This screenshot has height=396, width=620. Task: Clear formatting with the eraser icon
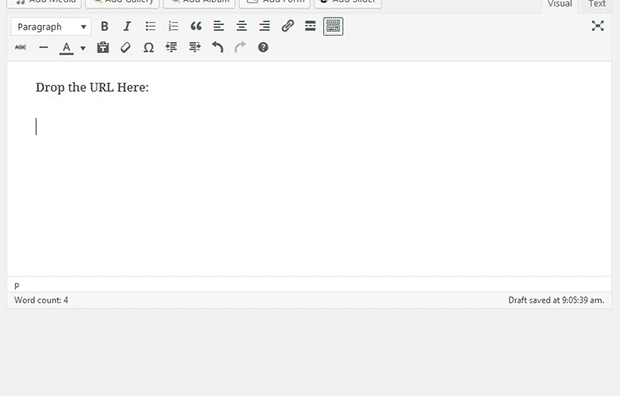click(126, 47)
